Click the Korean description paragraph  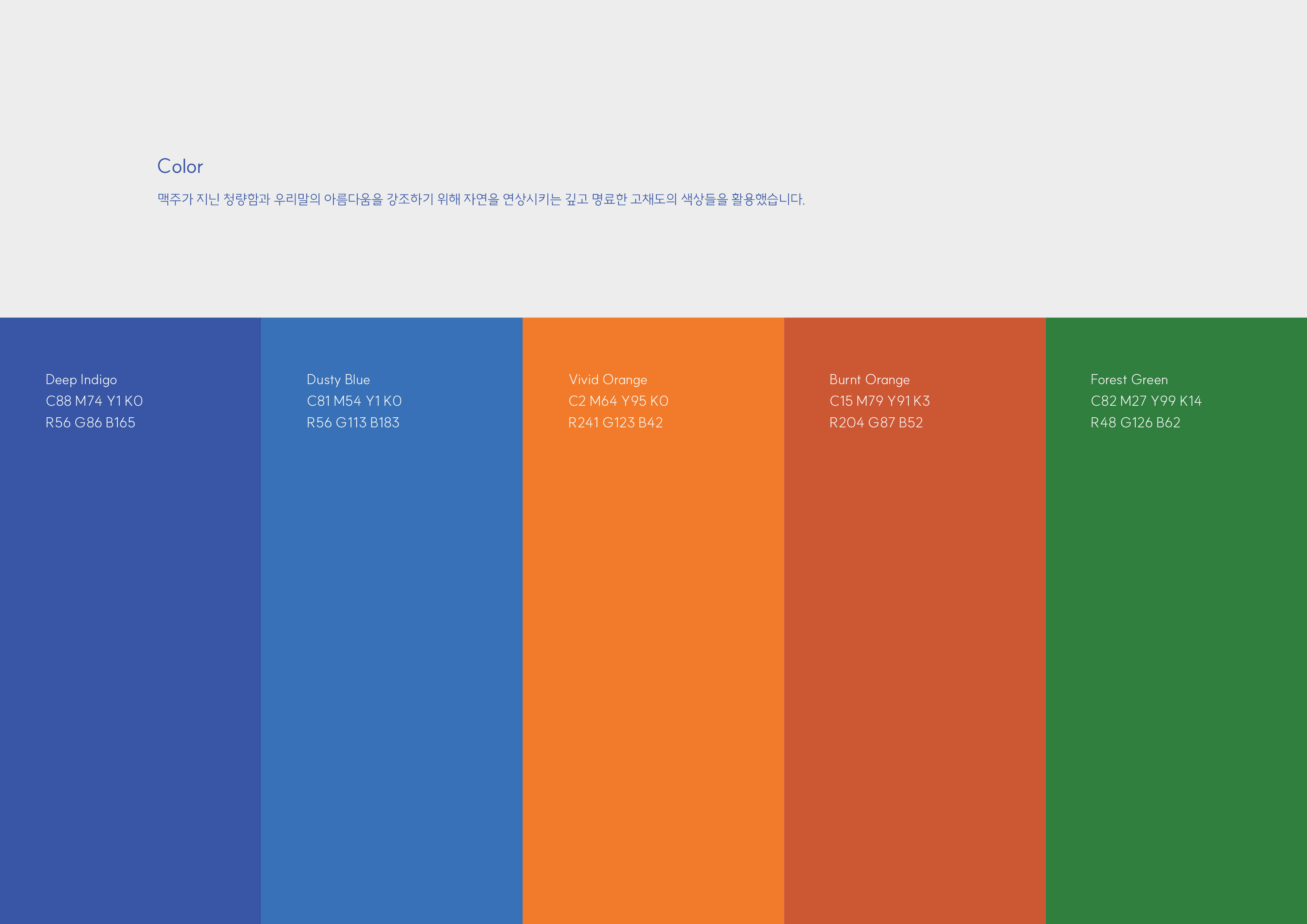coord(481,199)
